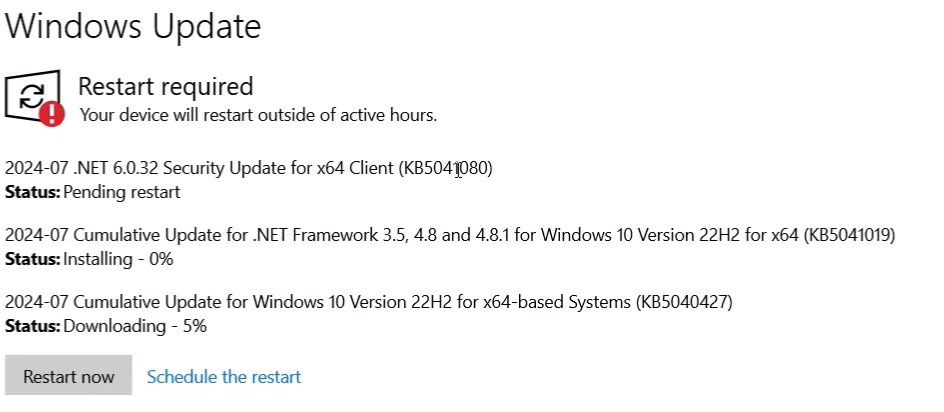Click the Pending restart status text

[x=121, y=191]
